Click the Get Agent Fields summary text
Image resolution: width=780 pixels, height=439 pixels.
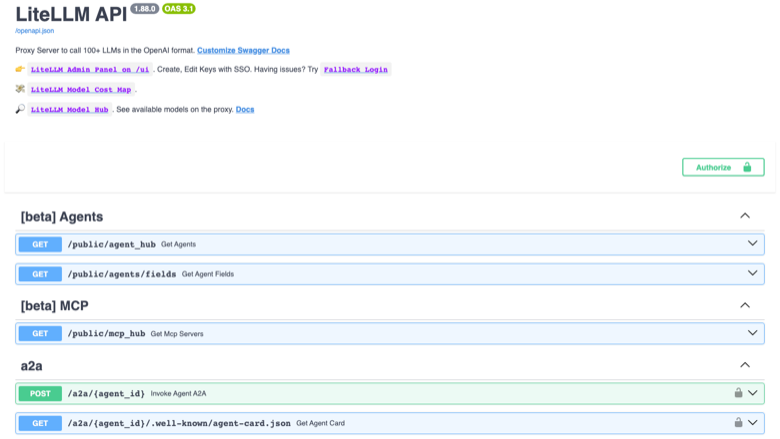pyautogui.click(x=208, y=274)
